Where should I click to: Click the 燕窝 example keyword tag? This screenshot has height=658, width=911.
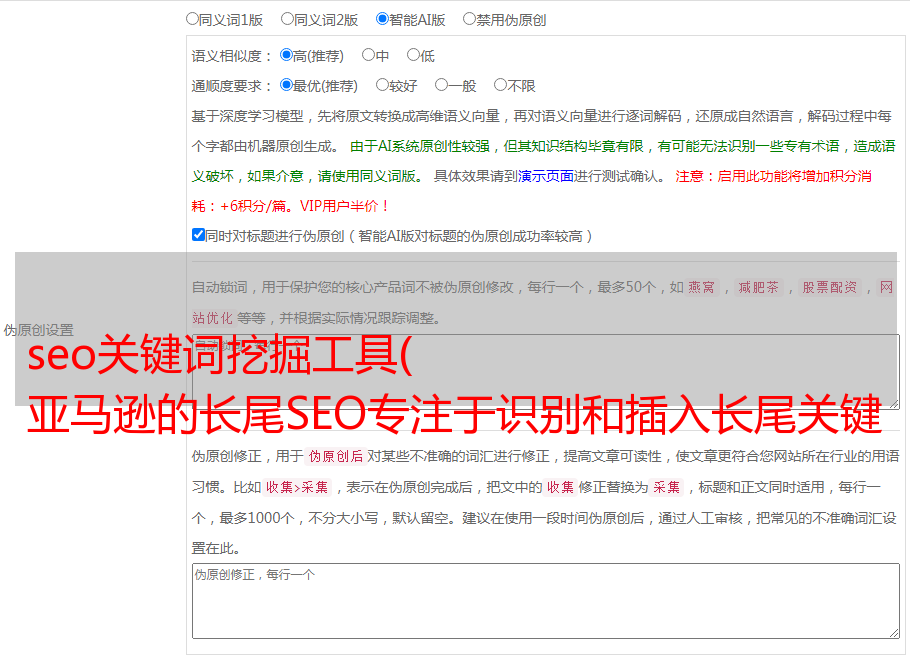(702, 287)
